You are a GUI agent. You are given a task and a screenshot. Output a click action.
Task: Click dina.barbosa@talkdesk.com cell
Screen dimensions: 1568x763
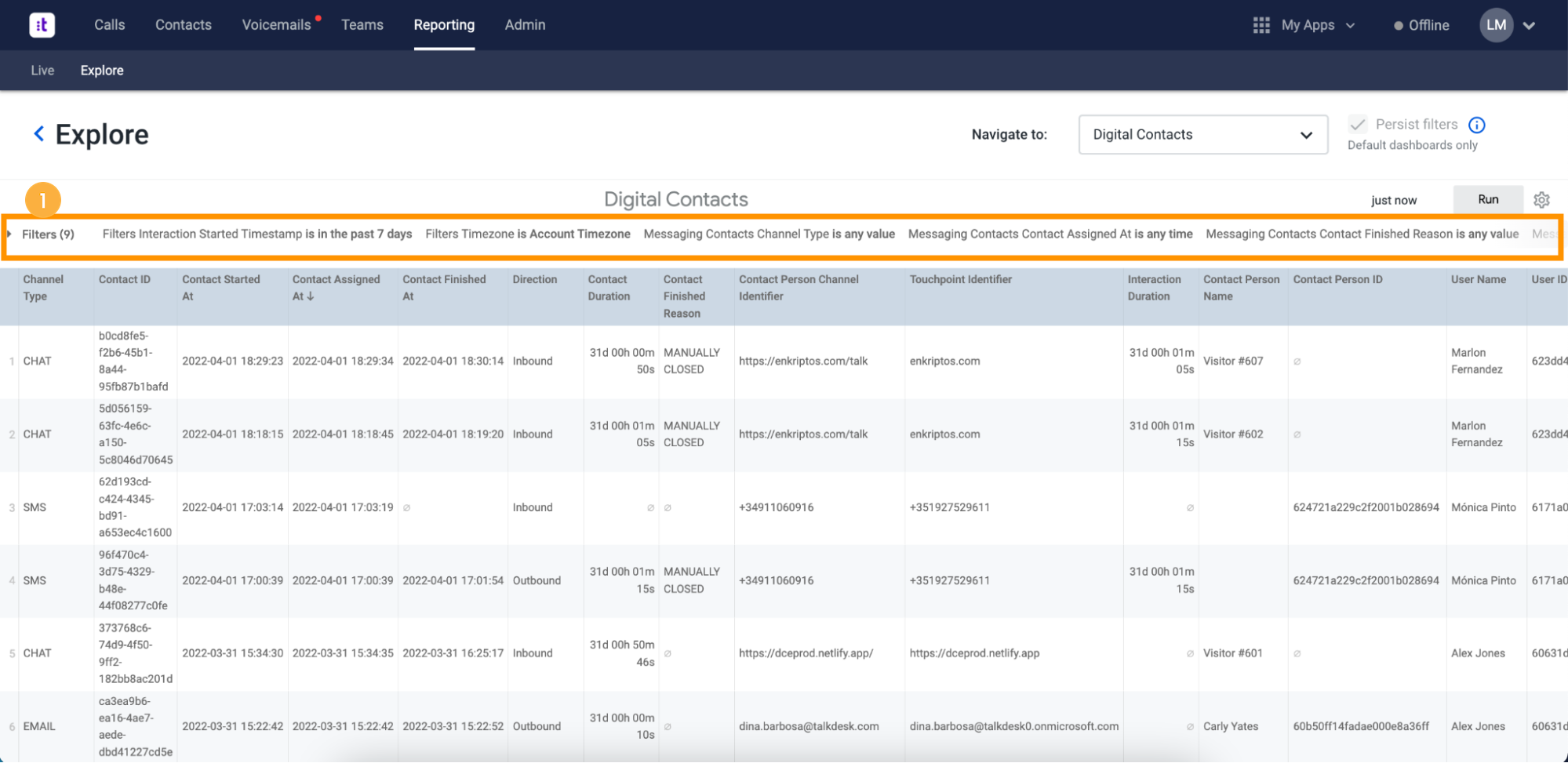809,727
